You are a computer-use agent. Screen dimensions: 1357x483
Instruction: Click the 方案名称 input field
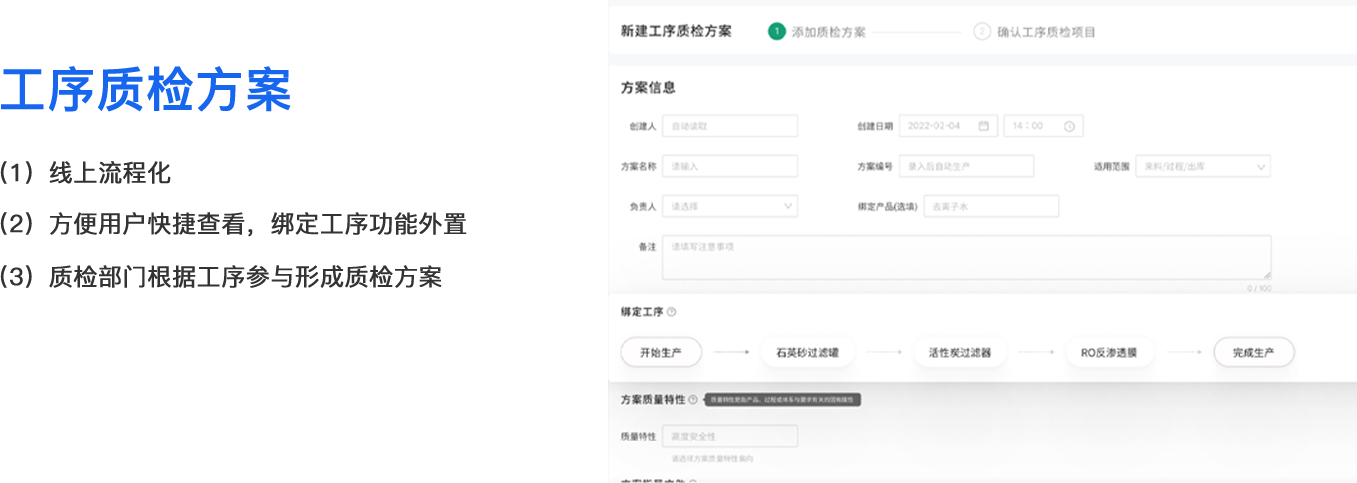click(x=729, y=167)
